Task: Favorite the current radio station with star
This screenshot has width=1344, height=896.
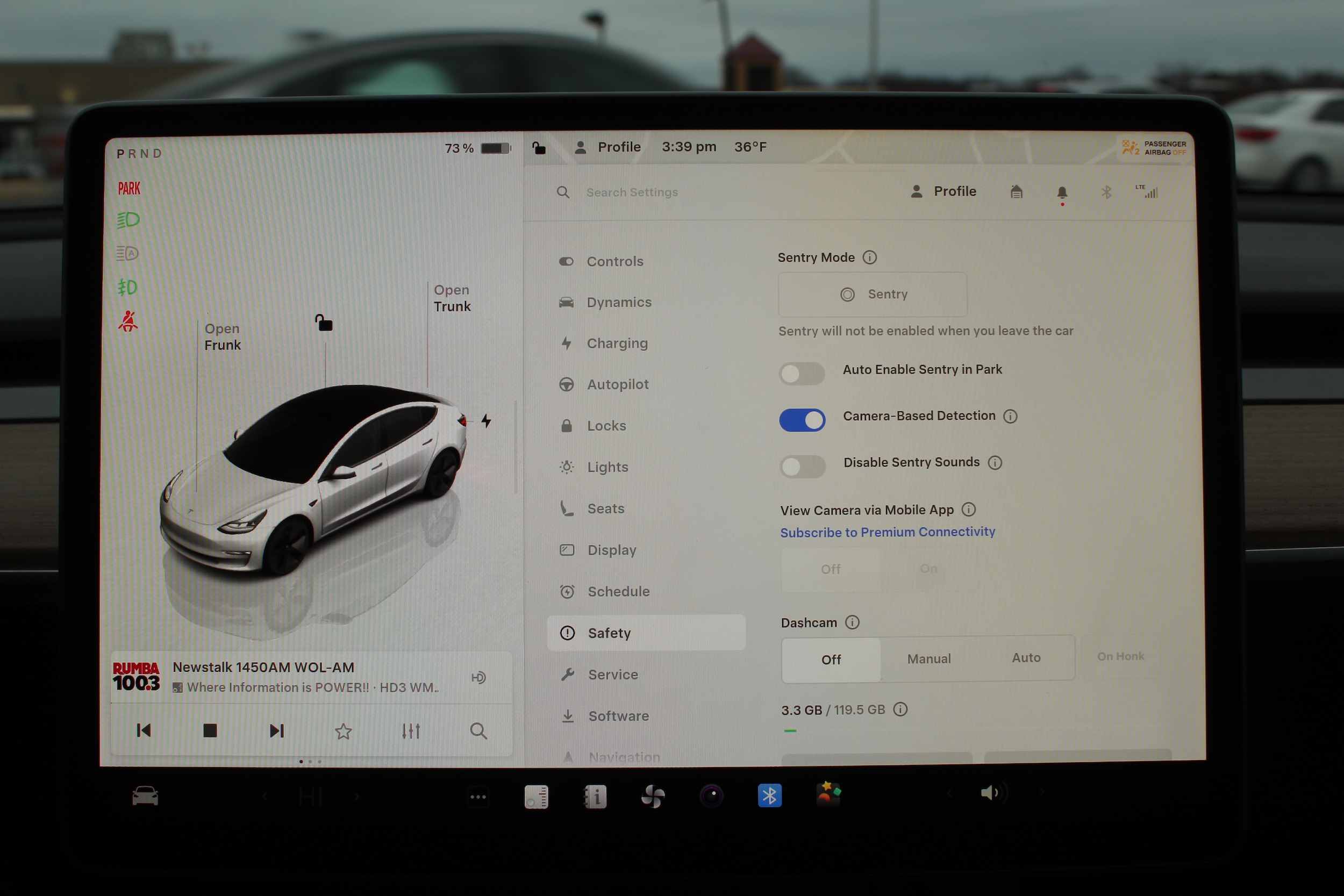Action: click(343, 731)
